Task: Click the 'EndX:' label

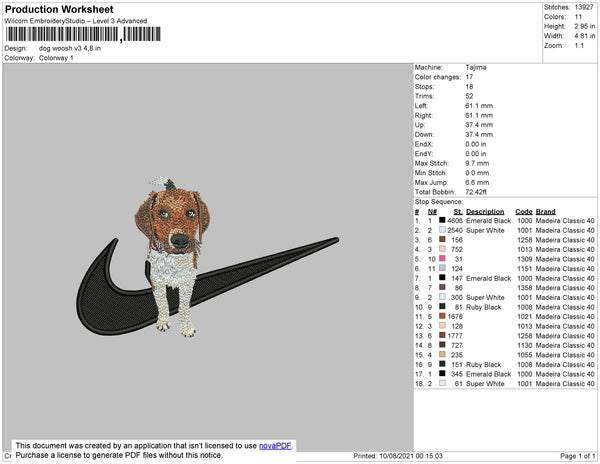Action: [424, 144]
